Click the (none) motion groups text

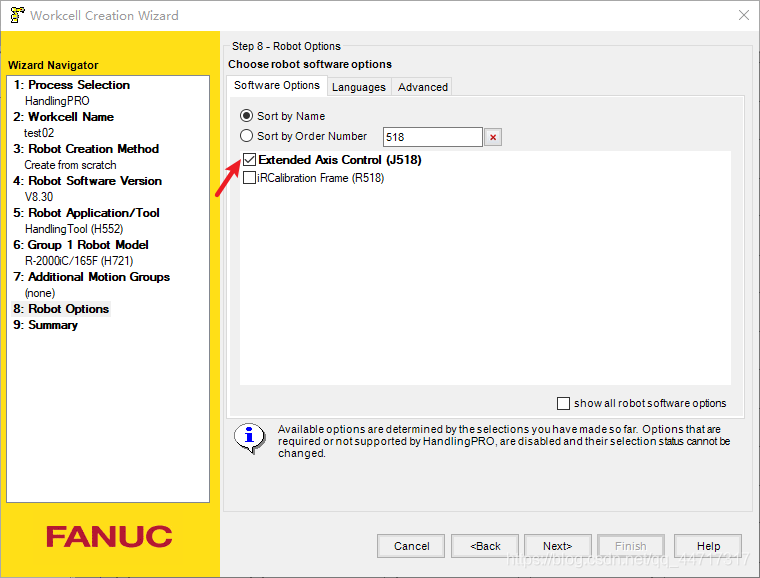pyautogui.click(x=40, y=293)
